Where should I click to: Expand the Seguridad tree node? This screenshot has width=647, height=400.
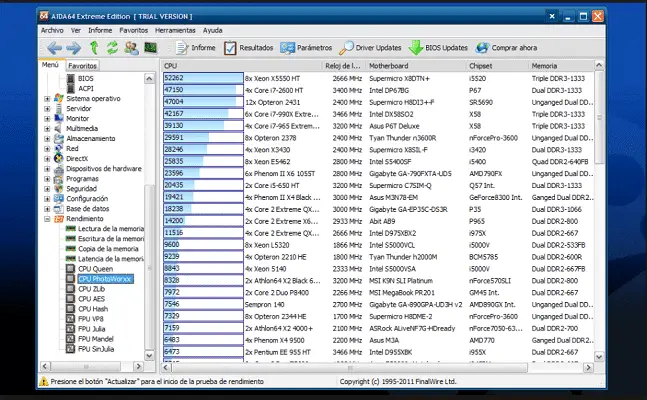pyautogui.click(x=47, y=189)
